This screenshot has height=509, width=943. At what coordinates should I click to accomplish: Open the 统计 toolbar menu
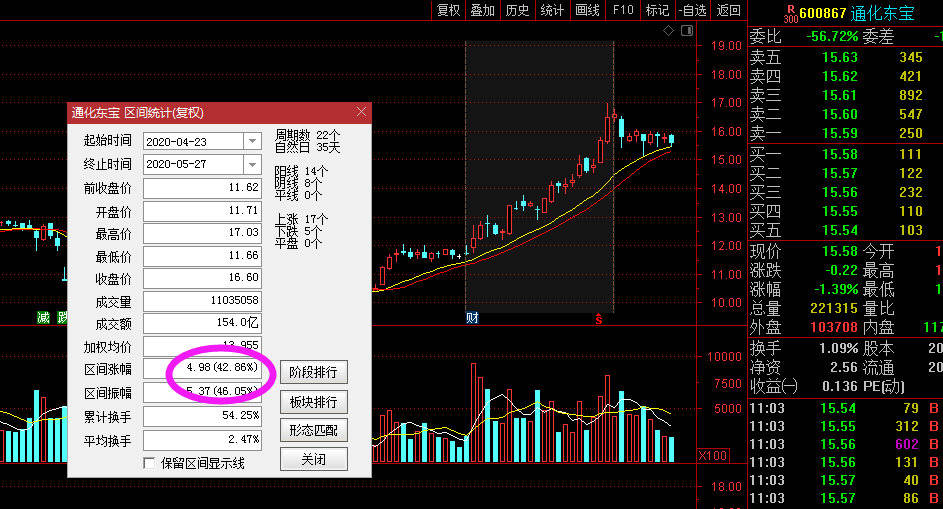pos(552,10)
